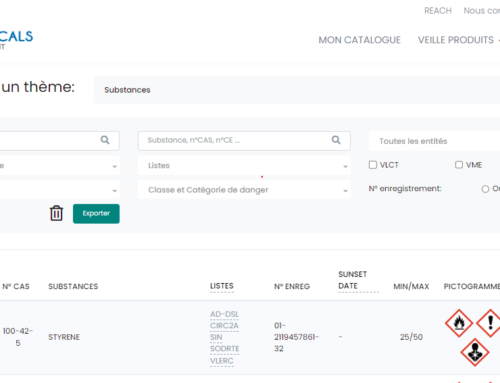Click the VLERC list link
The height and width of the screenshot is (383, 500).
222,361
